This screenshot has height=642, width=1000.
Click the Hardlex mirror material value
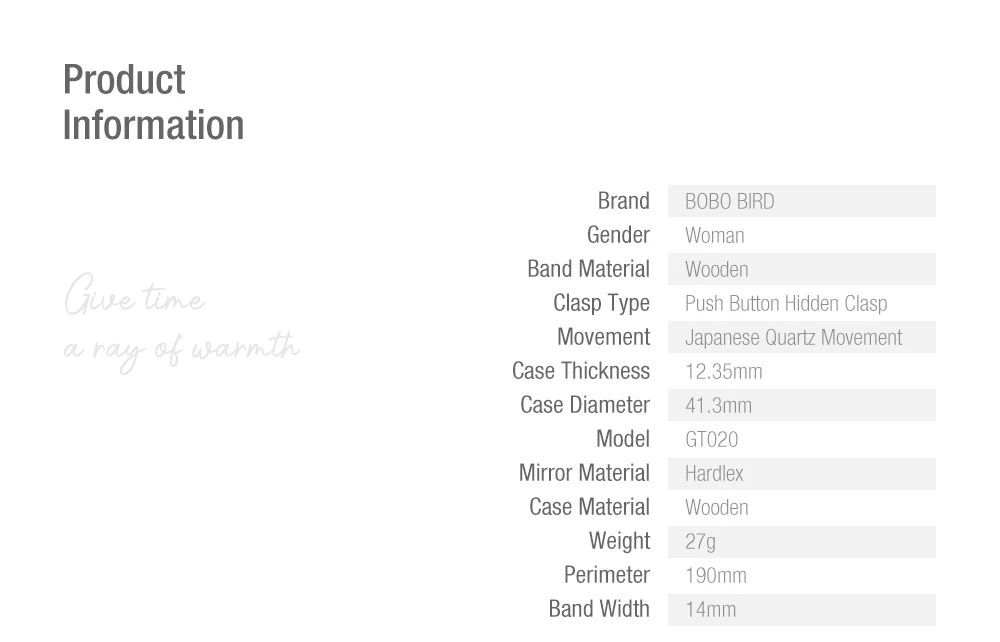click(x=714, y=474)
